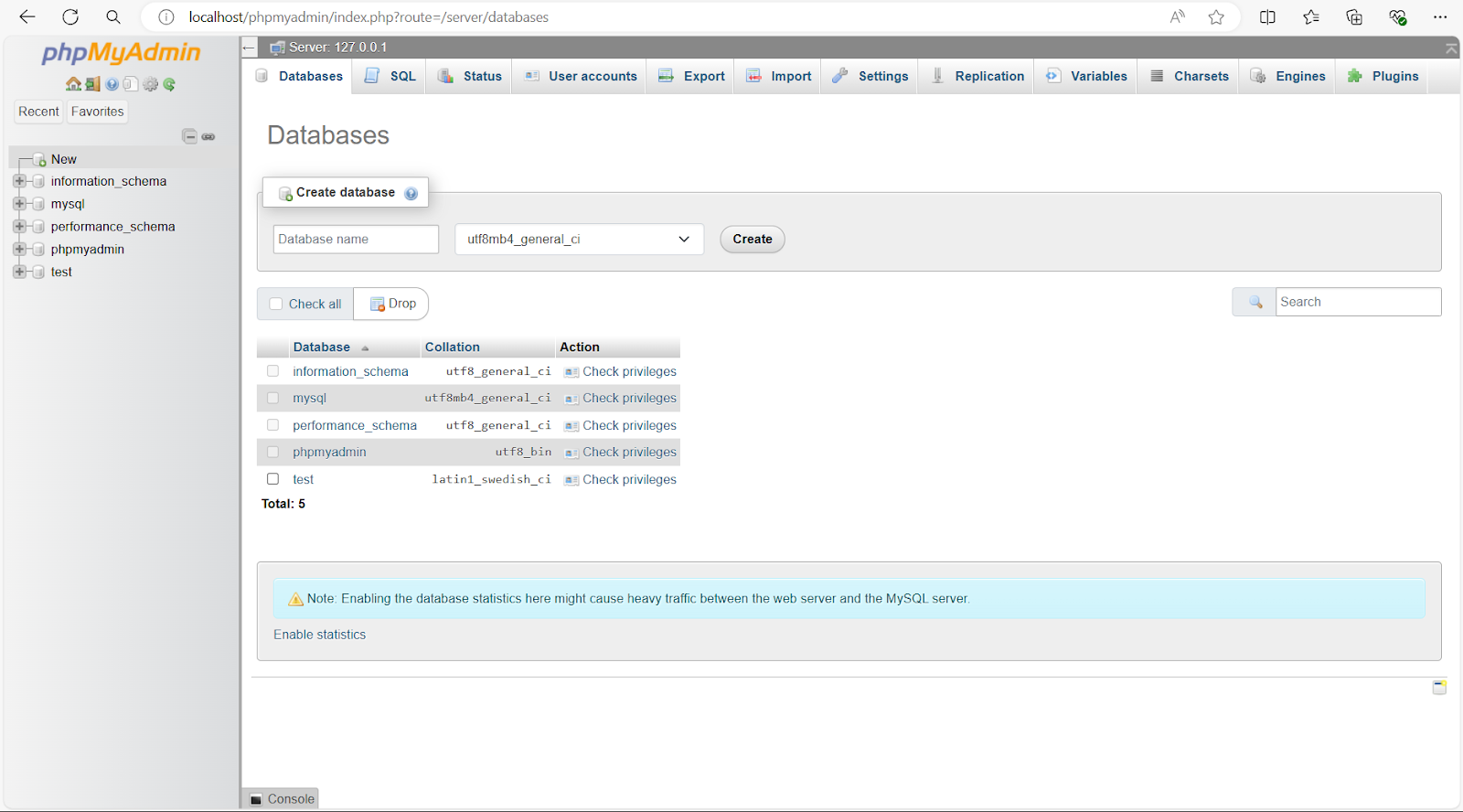Open the Settings tab

tap(870, 77)
